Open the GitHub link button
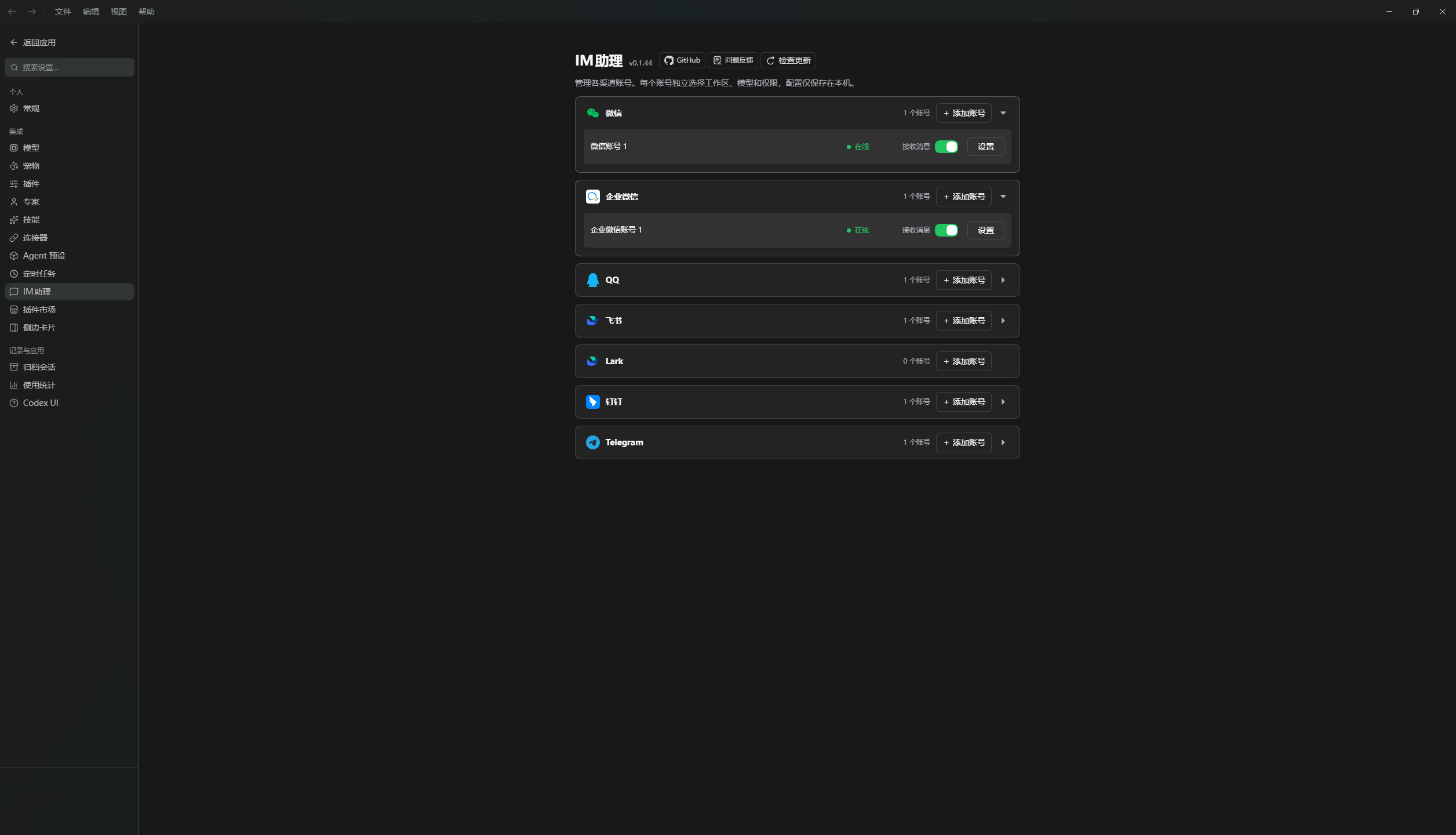 682,60
